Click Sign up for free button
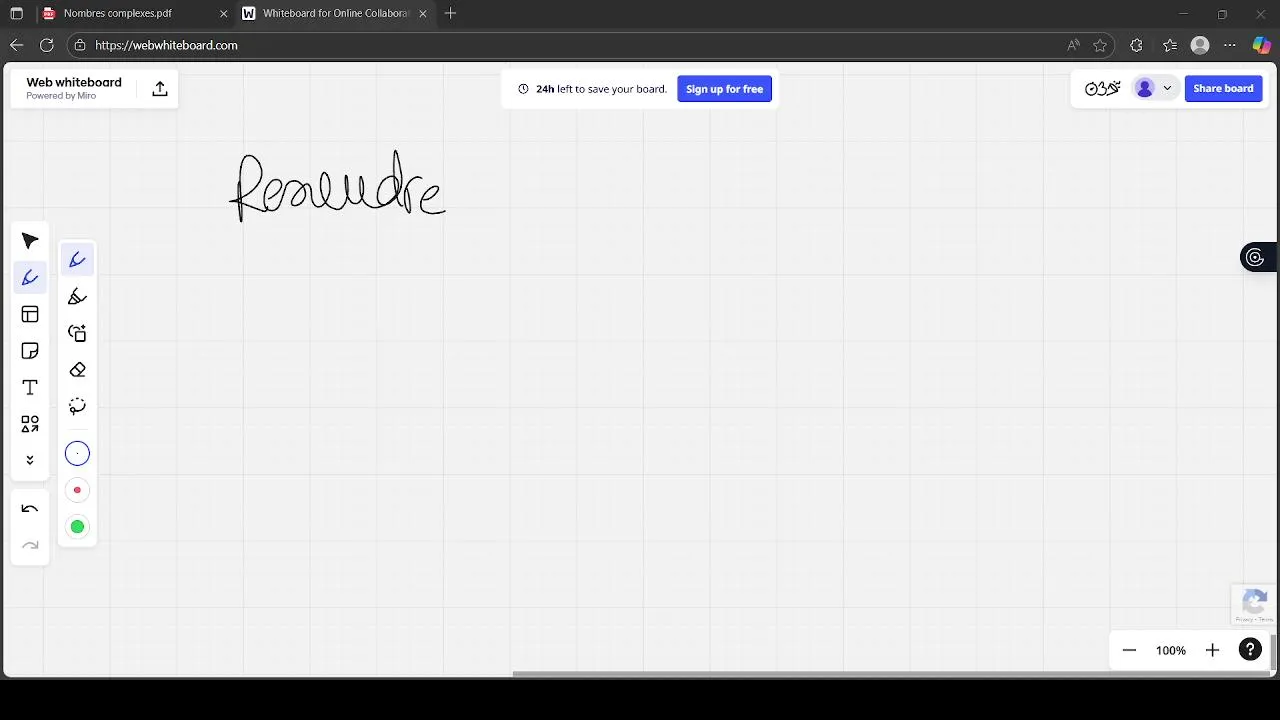Viewport: 1280px width, 720px height. pos(724,89)
